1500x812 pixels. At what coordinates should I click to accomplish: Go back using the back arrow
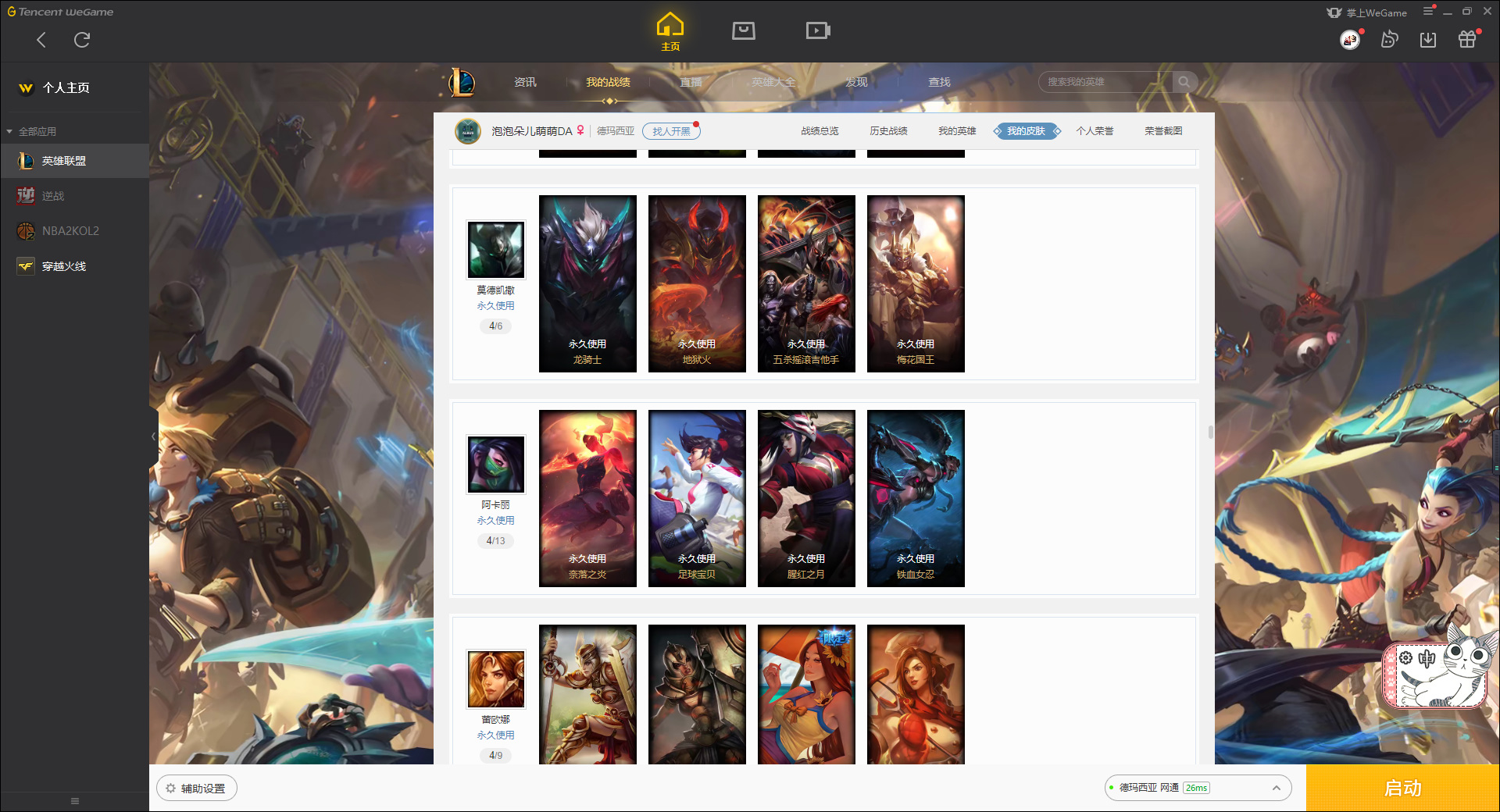coord(41,40)
